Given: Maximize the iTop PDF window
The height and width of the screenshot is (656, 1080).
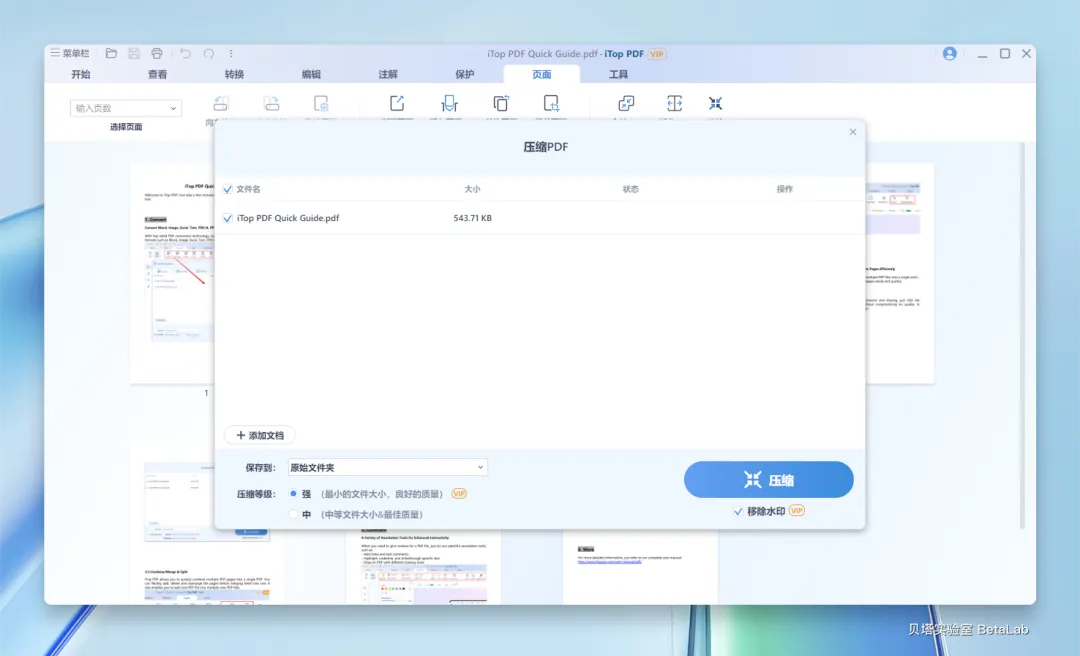Looking at the screenshot, I should pyautogui.click(x=1004, y=54).
